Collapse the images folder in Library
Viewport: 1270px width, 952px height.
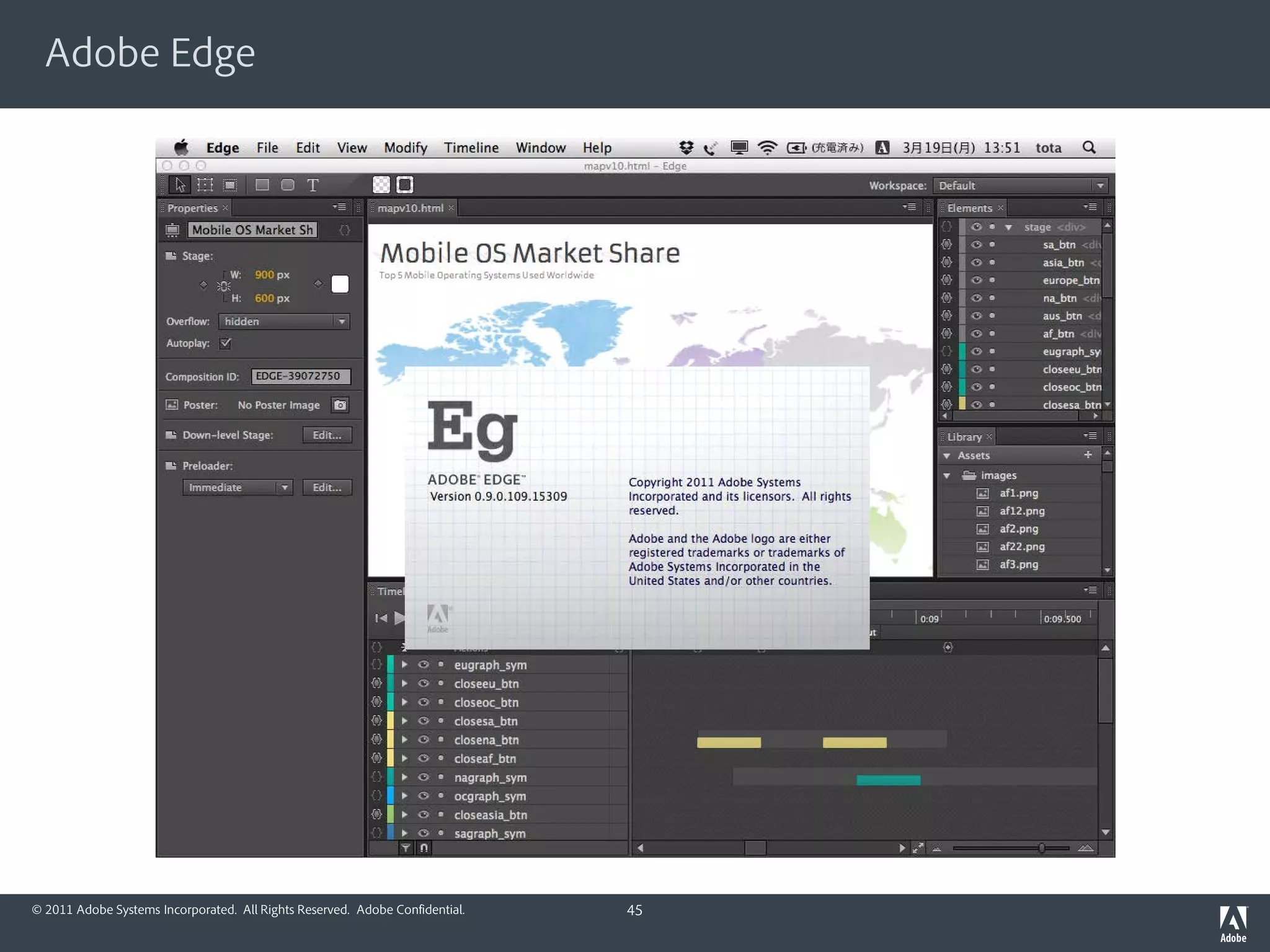947,476
